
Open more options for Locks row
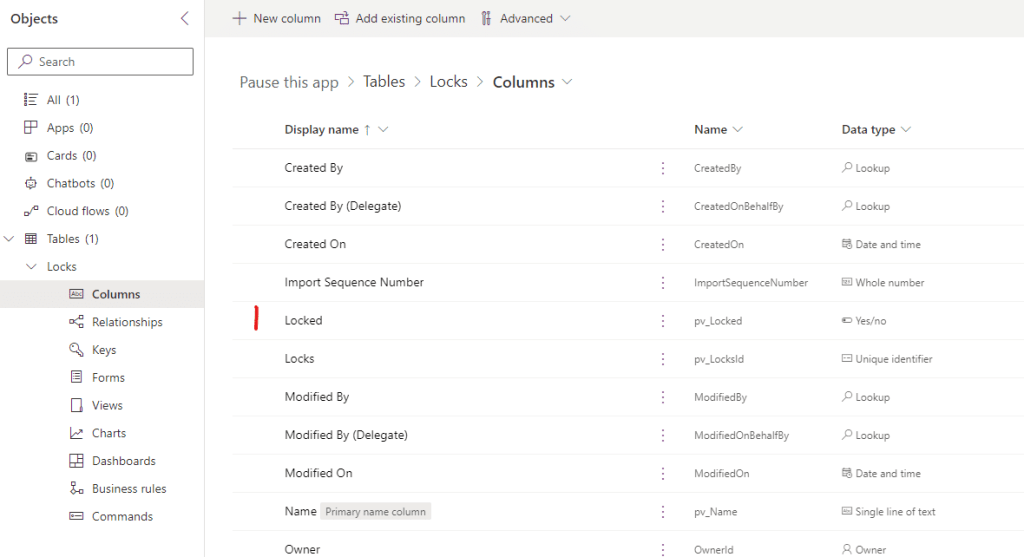[x=663, y=359]
